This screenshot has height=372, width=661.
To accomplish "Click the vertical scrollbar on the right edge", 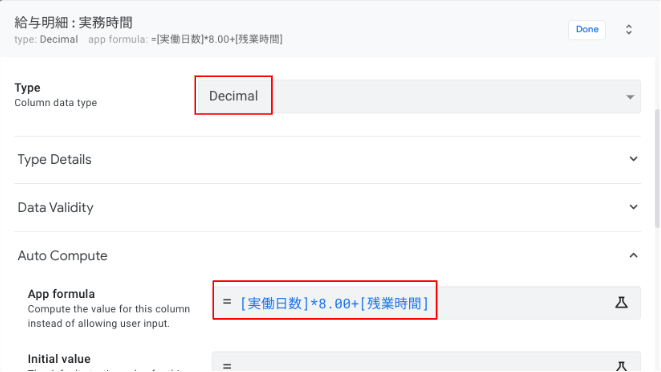I will click(x=657, y=169).
